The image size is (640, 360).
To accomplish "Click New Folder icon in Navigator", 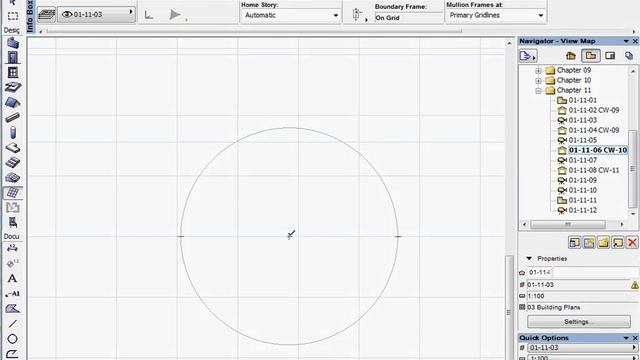I will [603, 242].
